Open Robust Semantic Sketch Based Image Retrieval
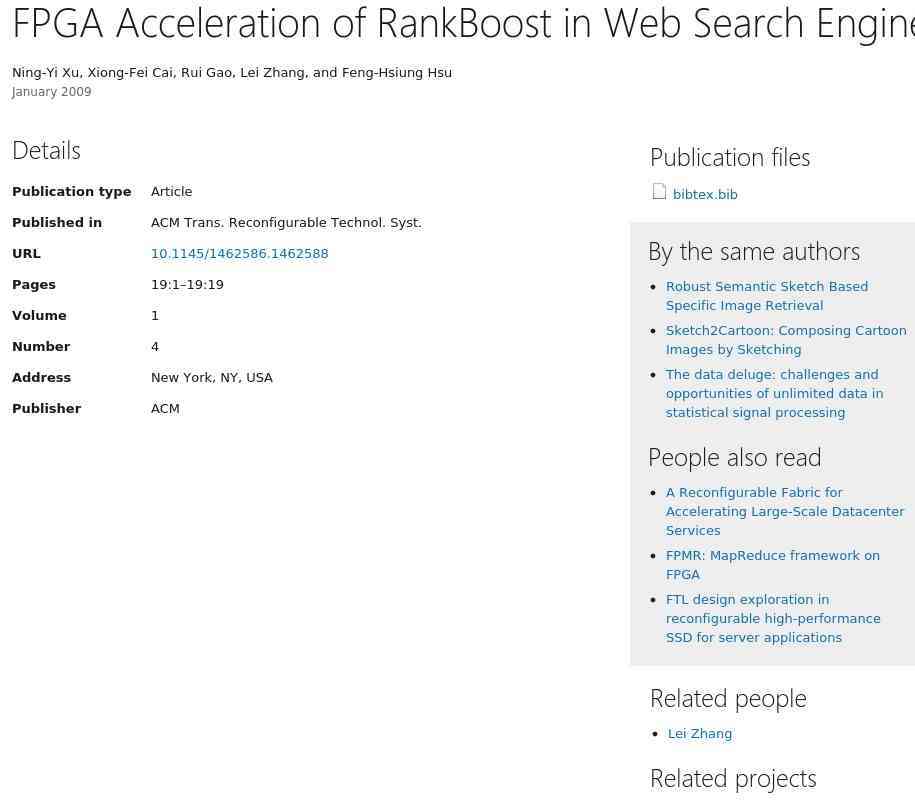Screen dimensions: 915x800 click(x=766, y=296)
